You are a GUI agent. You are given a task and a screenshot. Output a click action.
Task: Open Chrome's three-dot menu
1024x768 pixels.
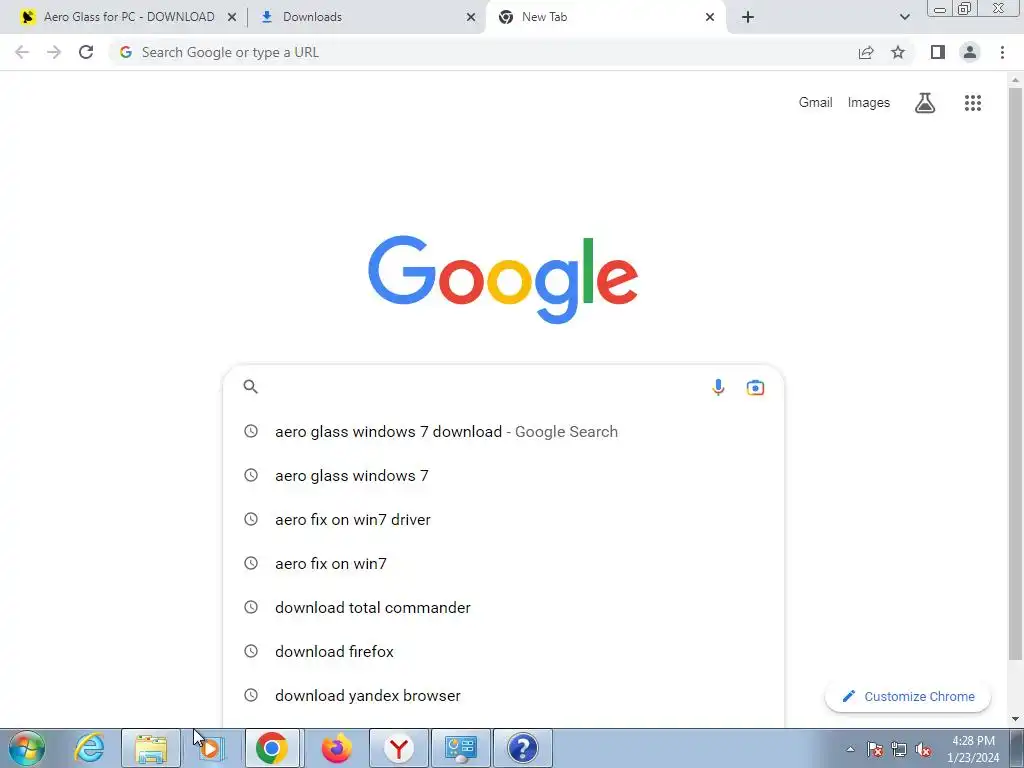click(1002, 52)
